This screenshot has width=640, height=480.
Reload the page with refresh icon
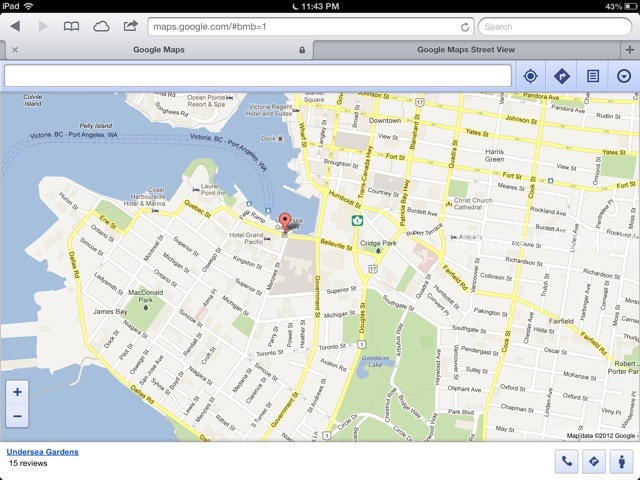point(464,27)
